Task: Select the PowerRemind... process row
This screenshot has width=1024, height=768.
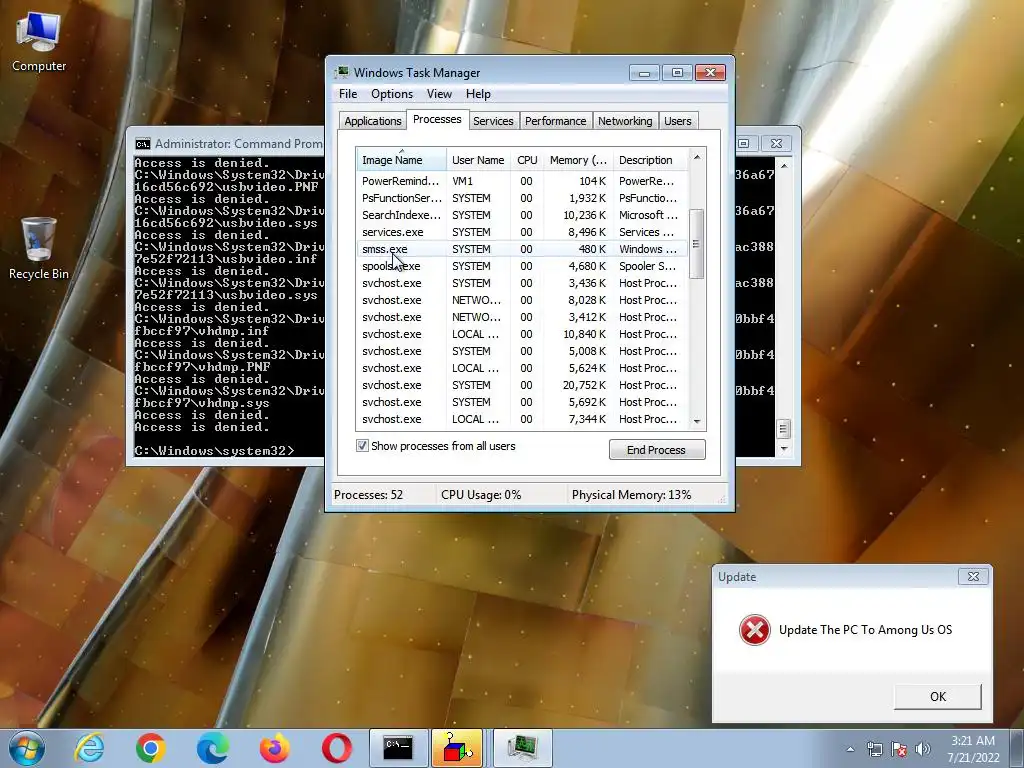Action: tap(522, 181)
